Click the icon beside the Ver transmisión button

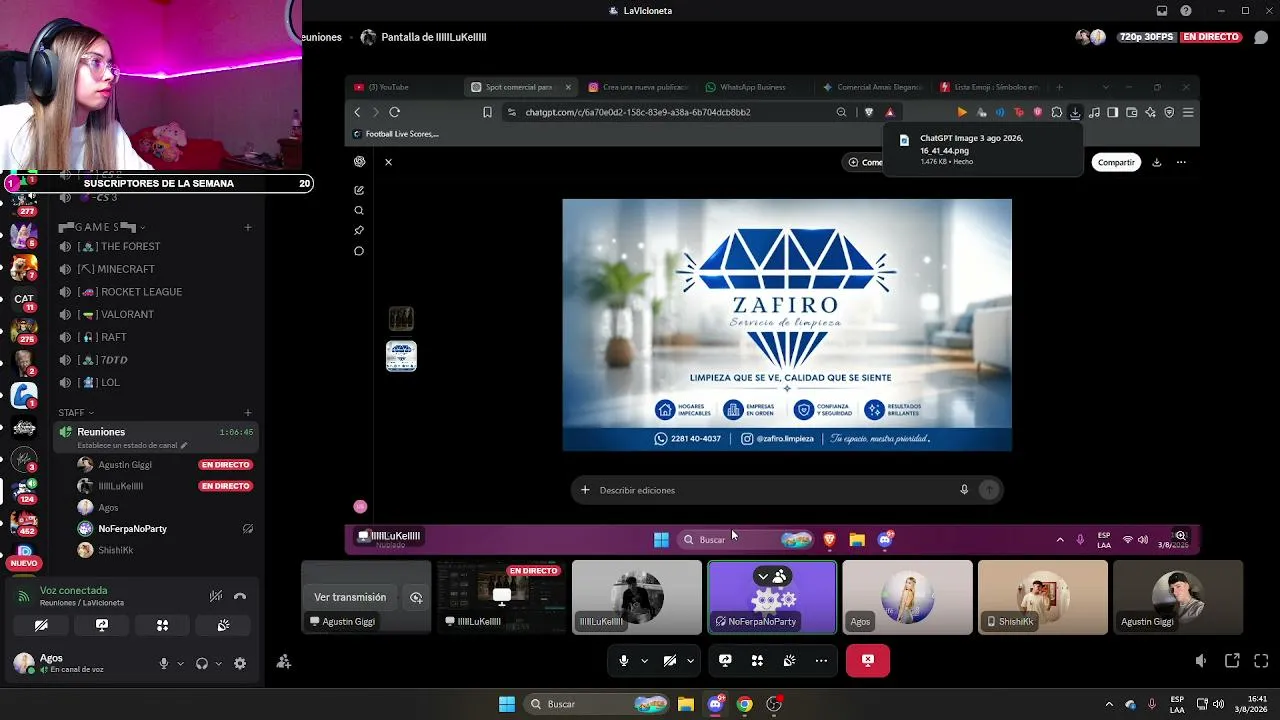click(x=416, y=597)
